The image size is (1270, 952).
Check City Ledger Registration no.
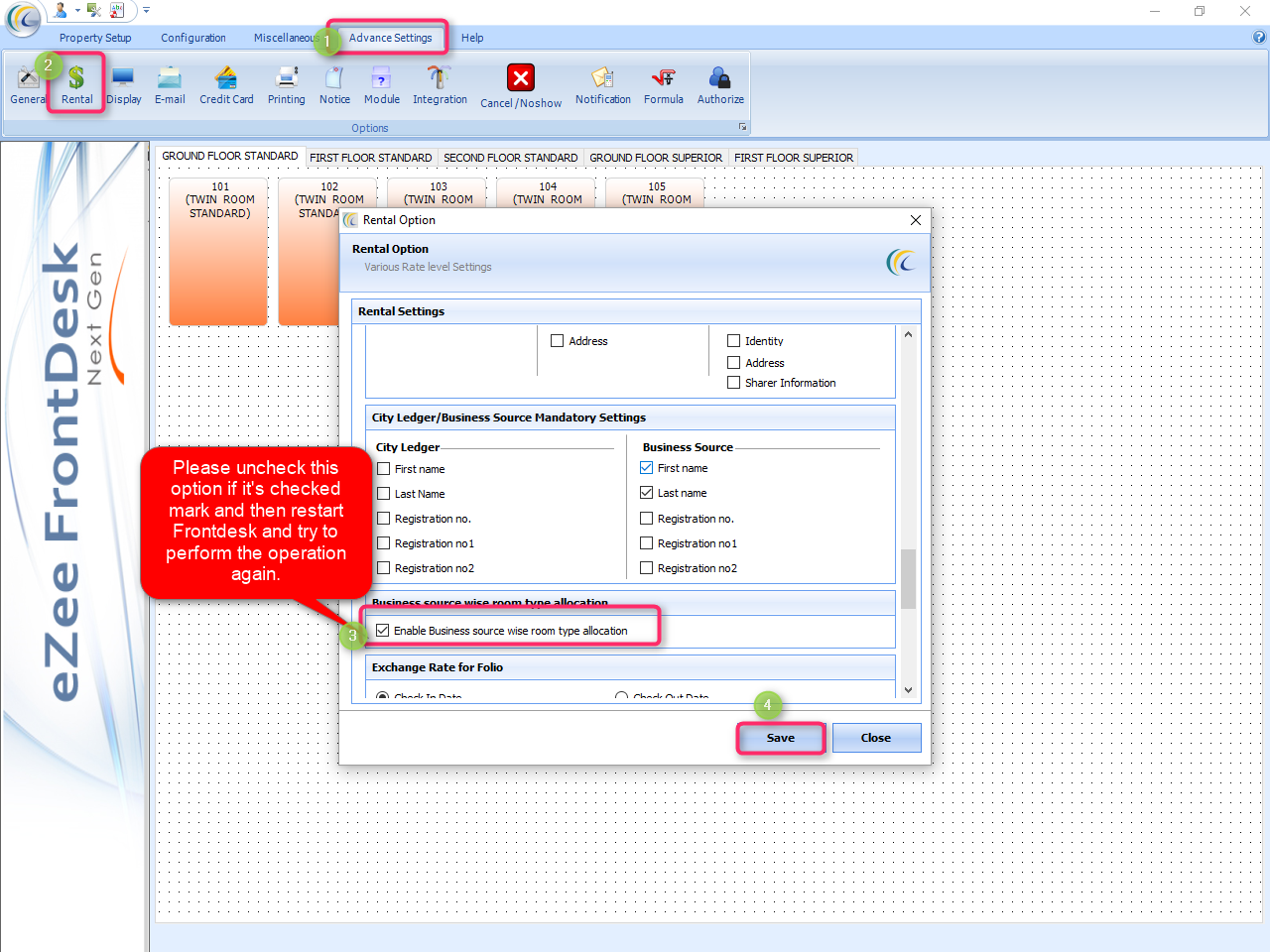384,519
